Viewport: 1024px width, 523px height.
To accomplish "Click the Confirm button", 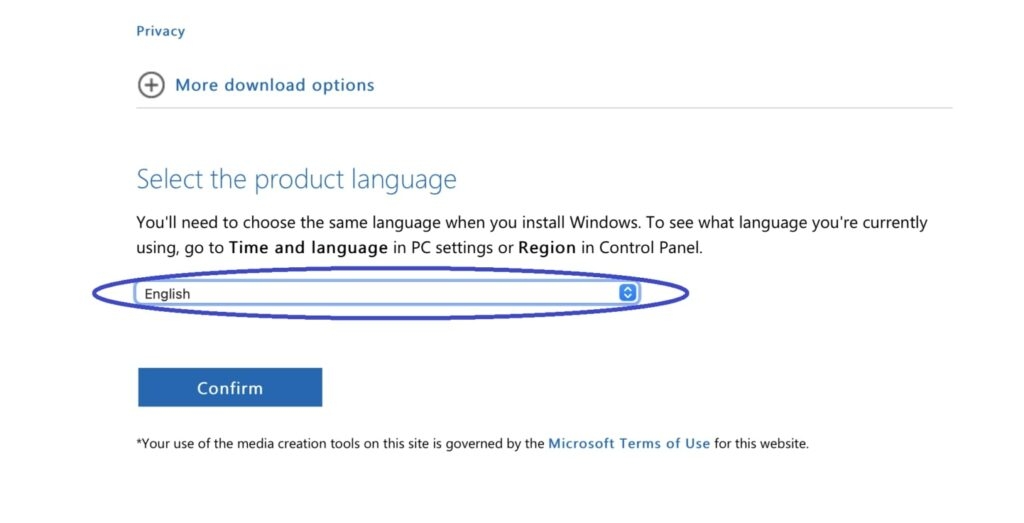I will pos(230,388).
